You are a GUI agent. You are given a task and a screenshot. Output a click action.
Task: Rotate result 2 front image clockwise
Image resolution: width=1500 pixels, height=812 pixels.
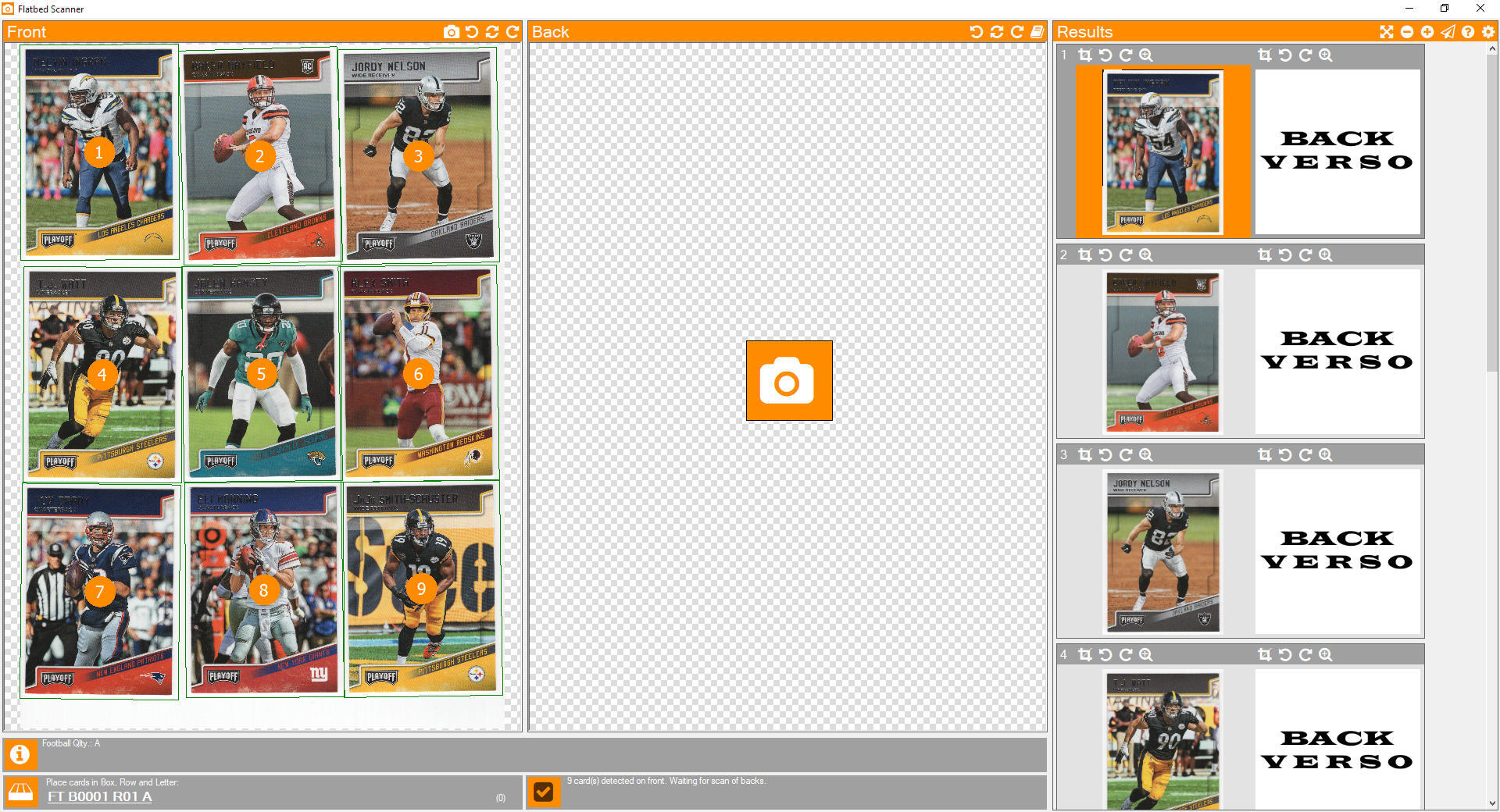click(x=1126, y=255)
